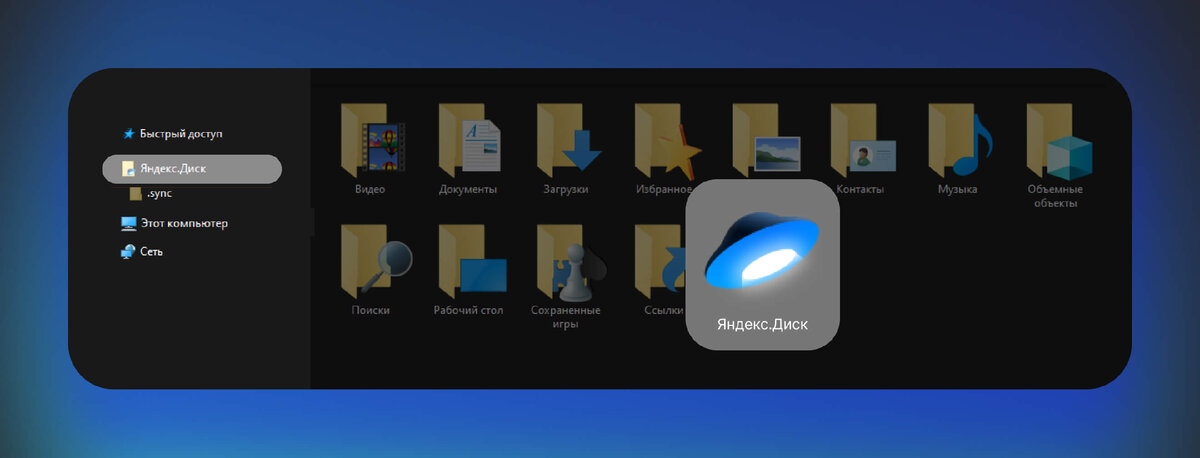Viewport: 1200px width, 458px height.
Task: Open the Видео folder icon
Action: 371,139
